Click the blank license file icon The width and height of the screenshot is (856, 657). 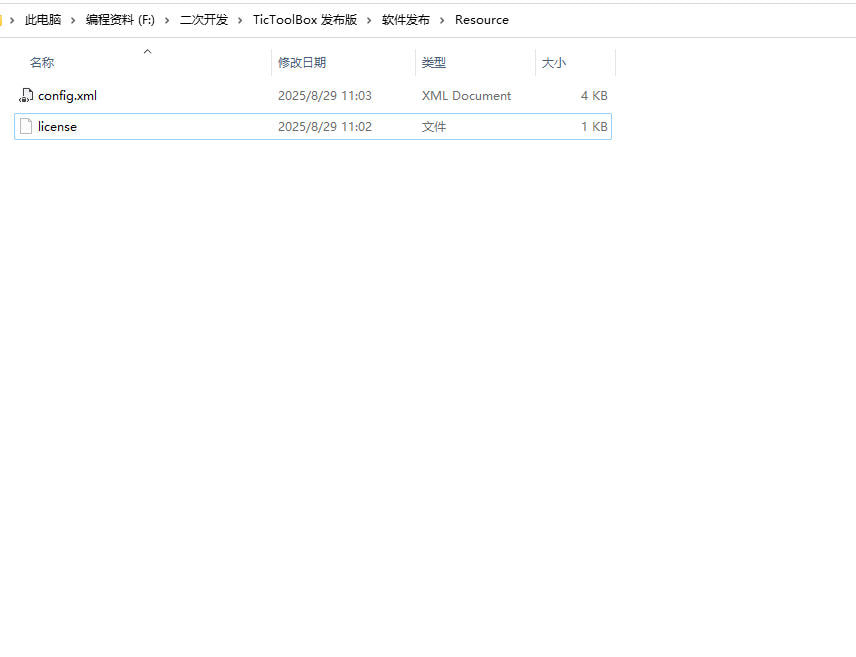point(26,127)
